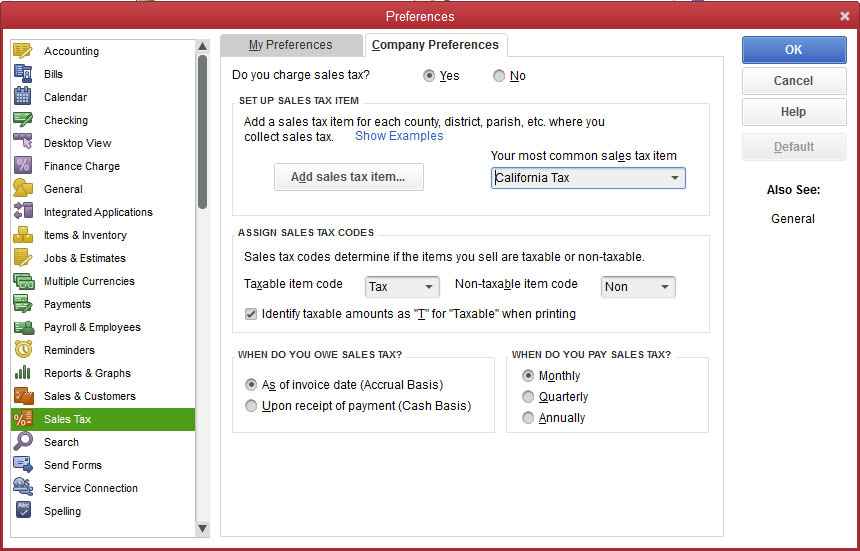Toggle Identify taxable amounts as T checkbox
The height and width of the screenshot is (551, 860).
coord(251,314)
